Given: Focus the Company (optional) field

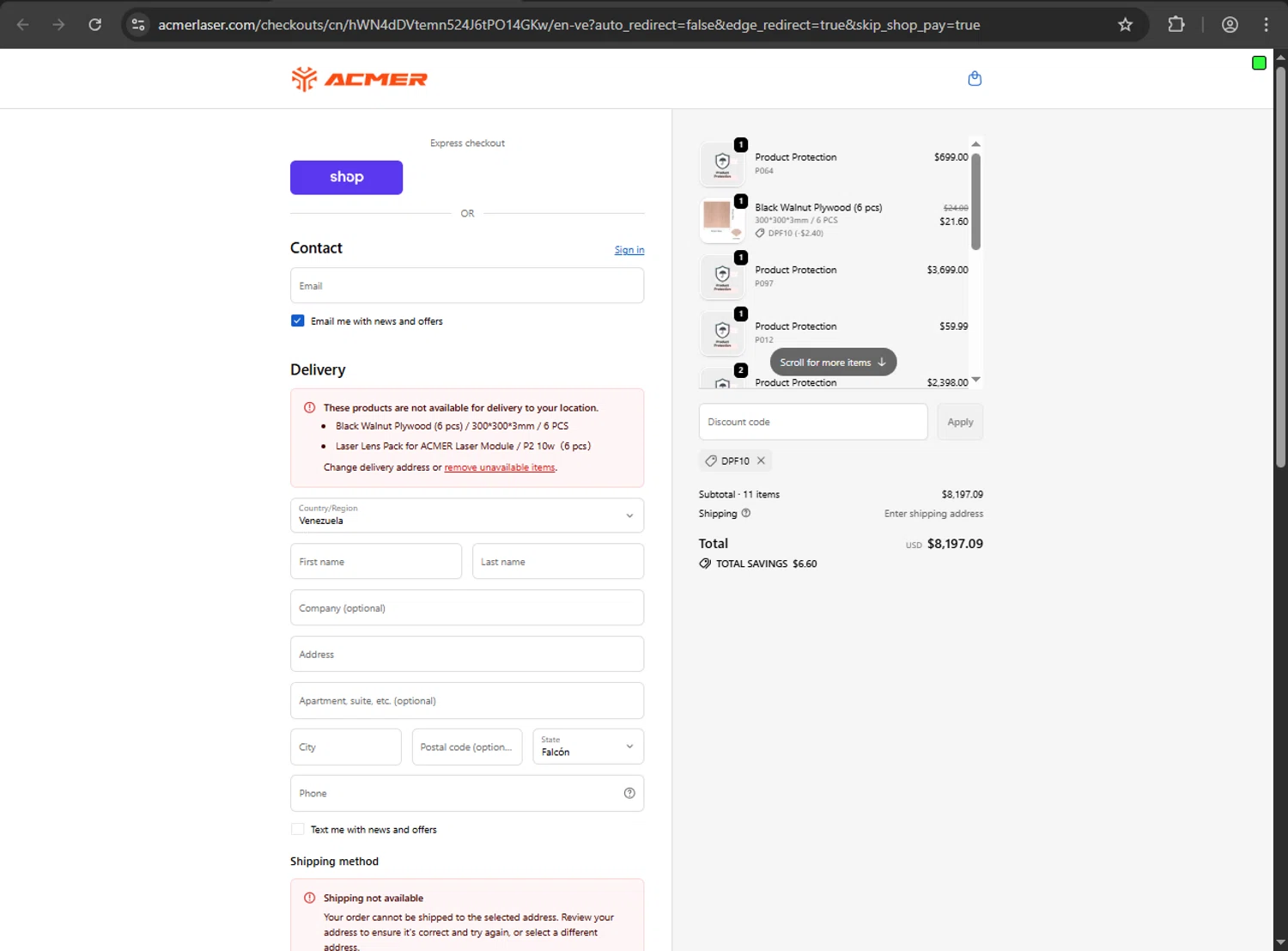Looking at the screenshot, I should coord(467,607).
